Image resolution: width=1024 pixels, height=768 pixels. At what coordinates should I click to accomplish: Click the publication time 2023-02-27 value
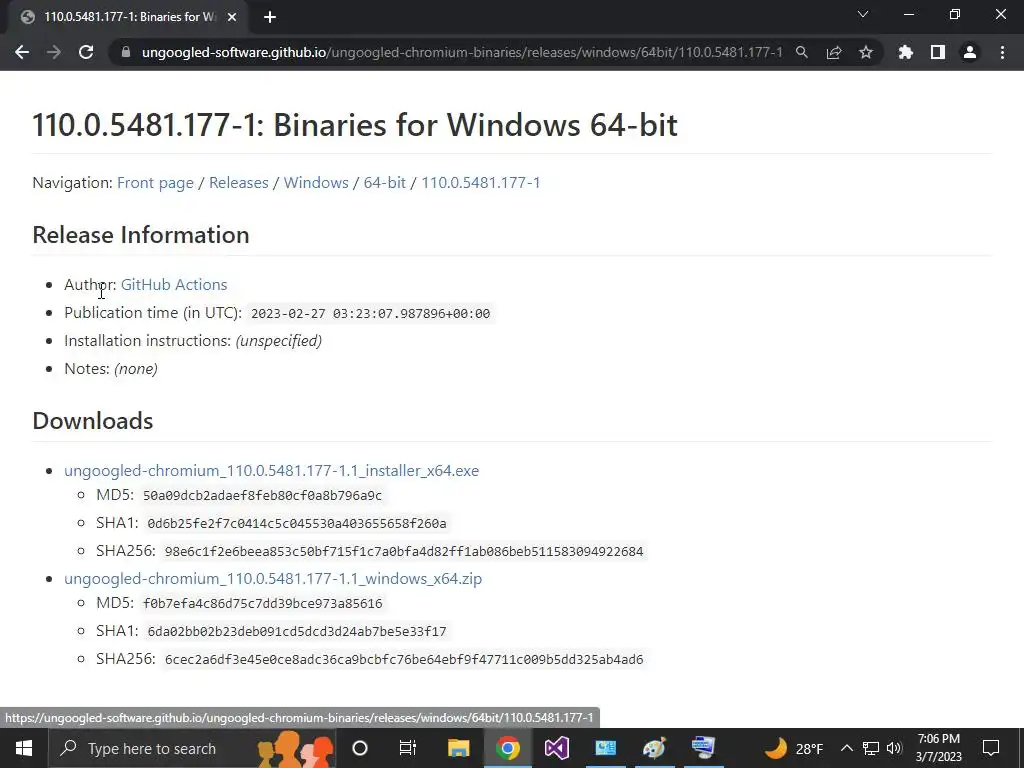(370, 313)
